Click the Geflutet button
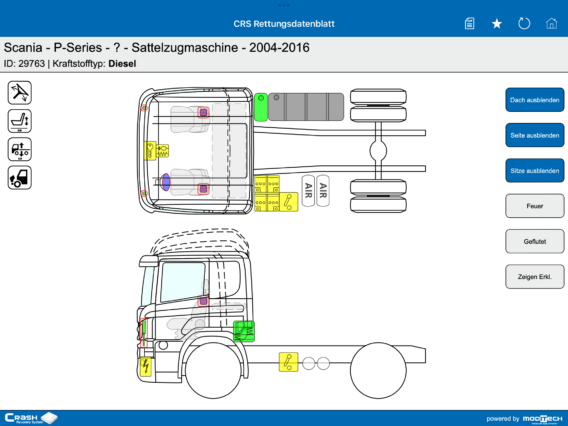 coord(535,241)
